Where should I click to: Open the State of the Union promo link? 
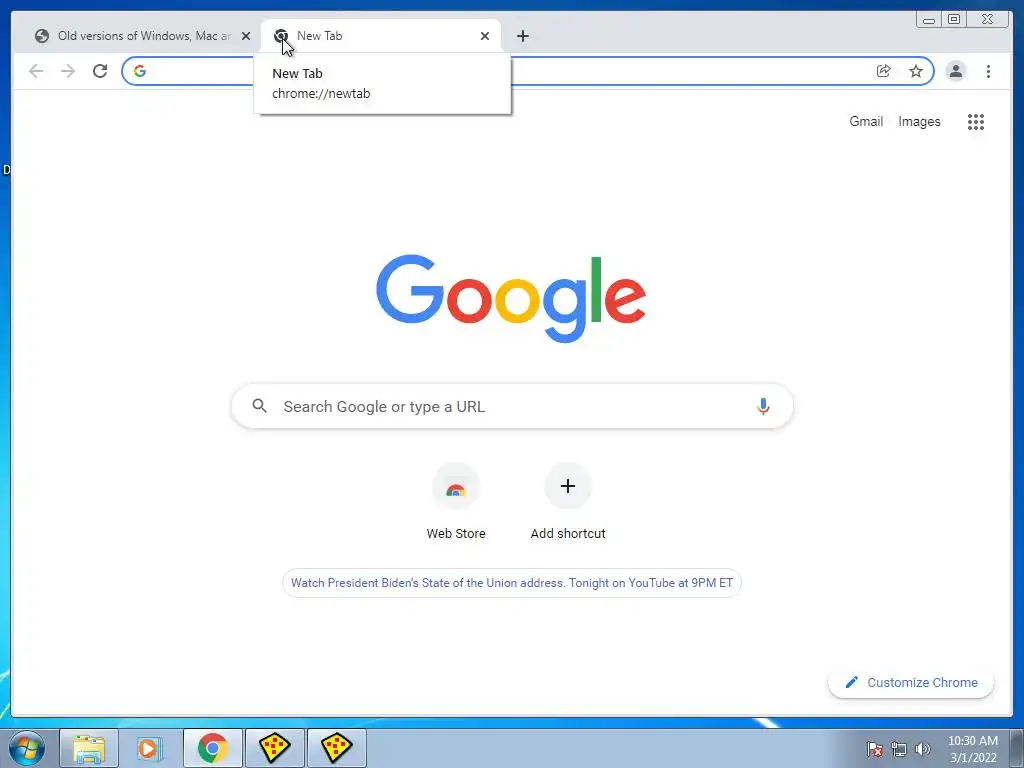[x=512, y=583]
